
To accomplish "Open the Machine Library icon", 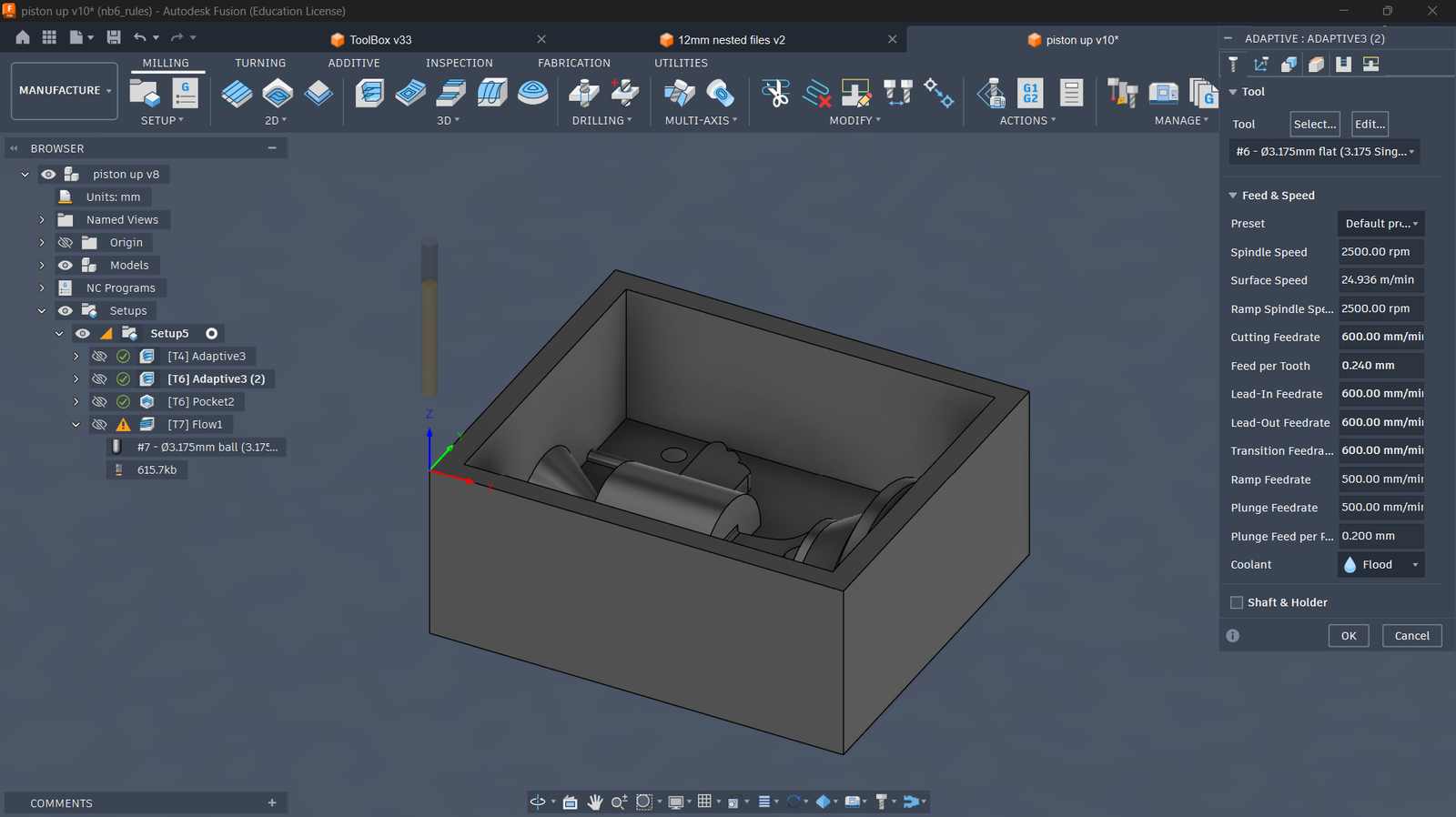I will 1164,93.
